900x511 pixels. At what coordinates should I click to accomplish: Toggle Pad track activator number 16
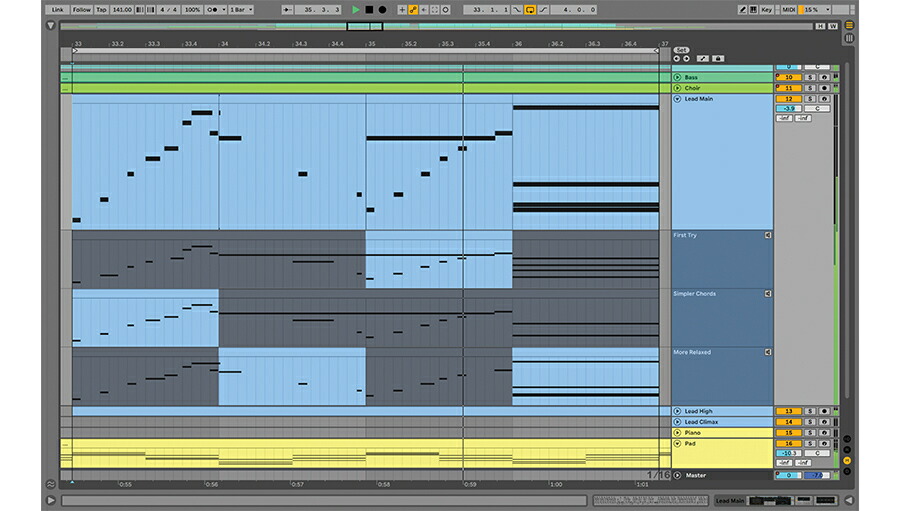tap(789, 443)
